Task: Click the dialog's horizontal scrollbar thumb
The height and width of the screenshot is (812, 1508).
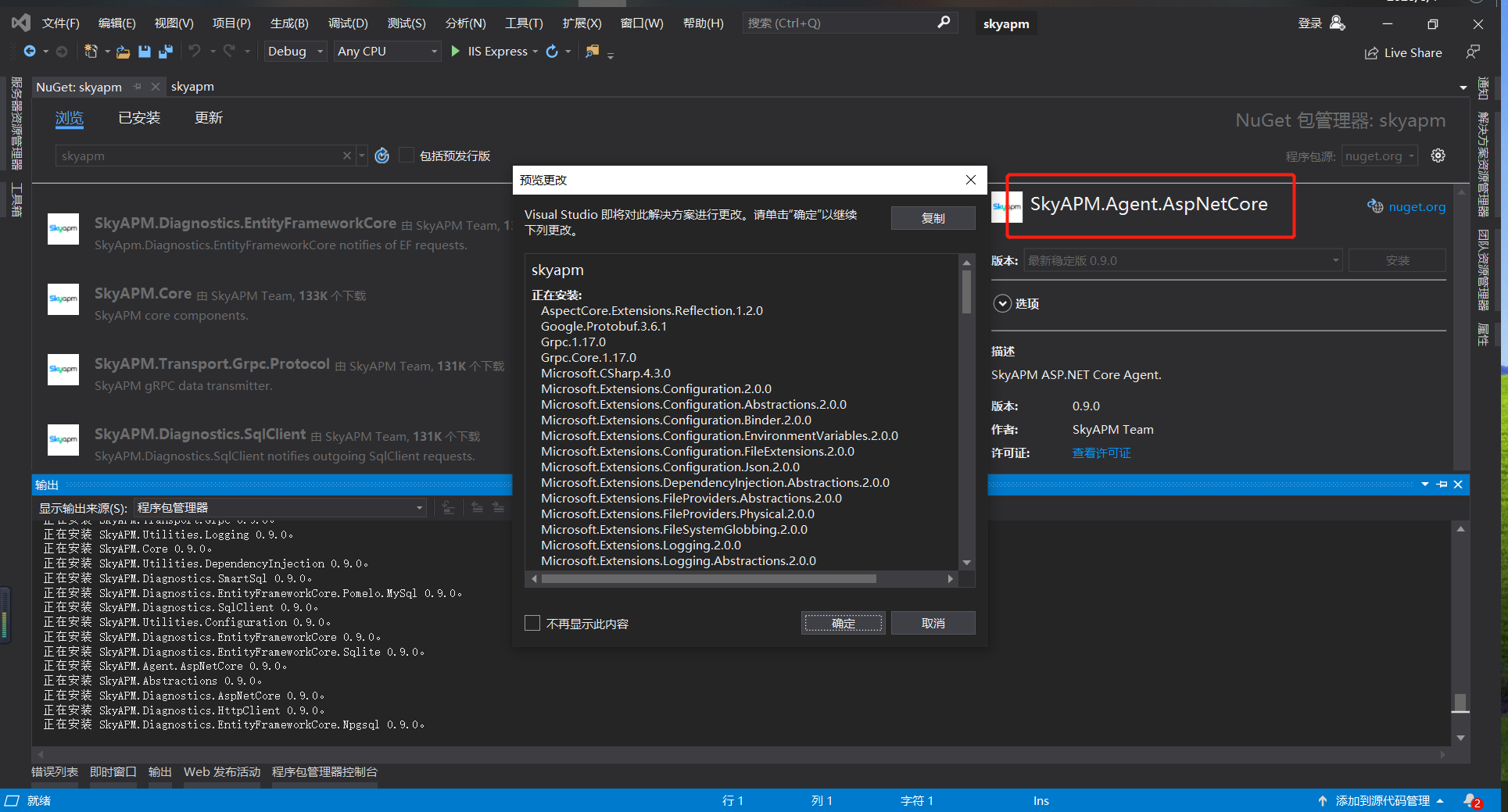Action: 708,579
